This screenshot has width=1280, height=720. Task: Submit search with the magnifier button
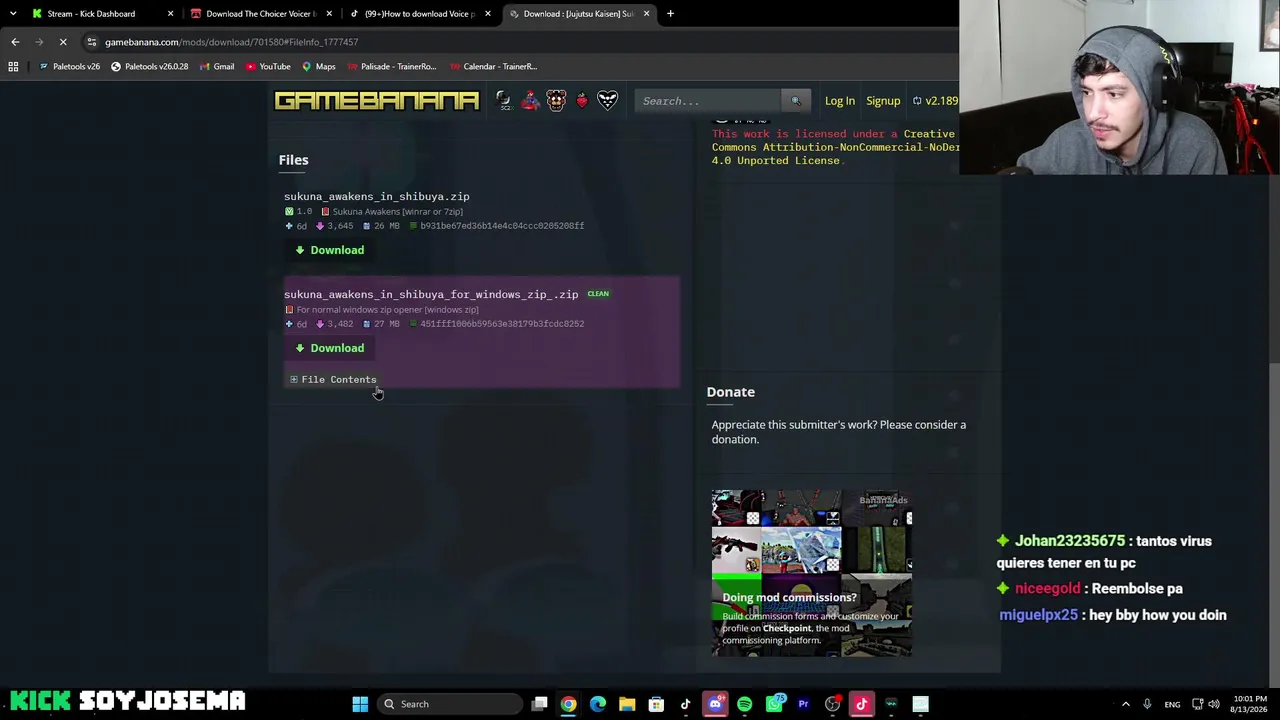(x=796, y=101)
